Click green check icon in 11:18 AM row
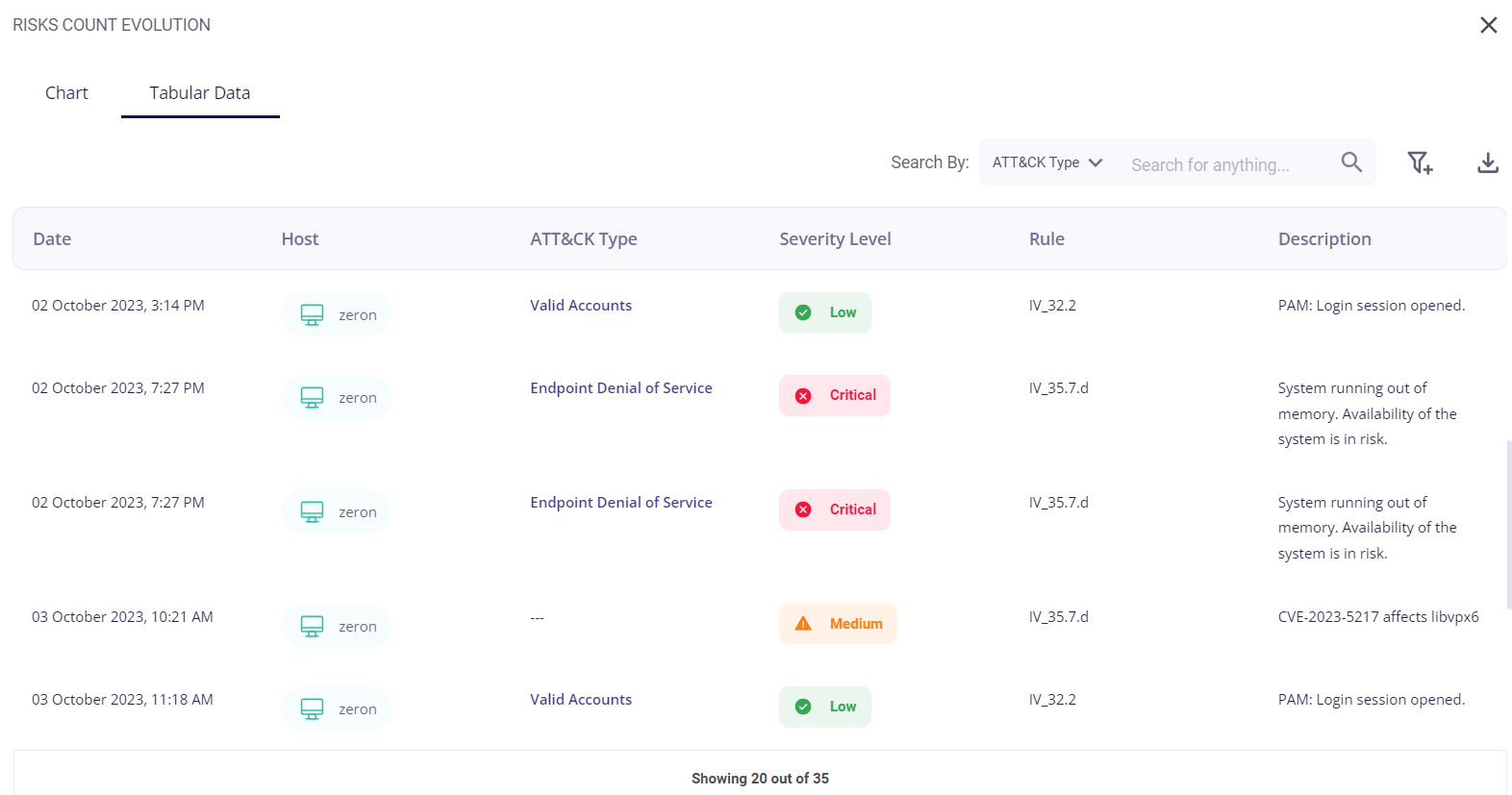The height and width of the screenshot is (795, 1512). [x=803, y=707]
